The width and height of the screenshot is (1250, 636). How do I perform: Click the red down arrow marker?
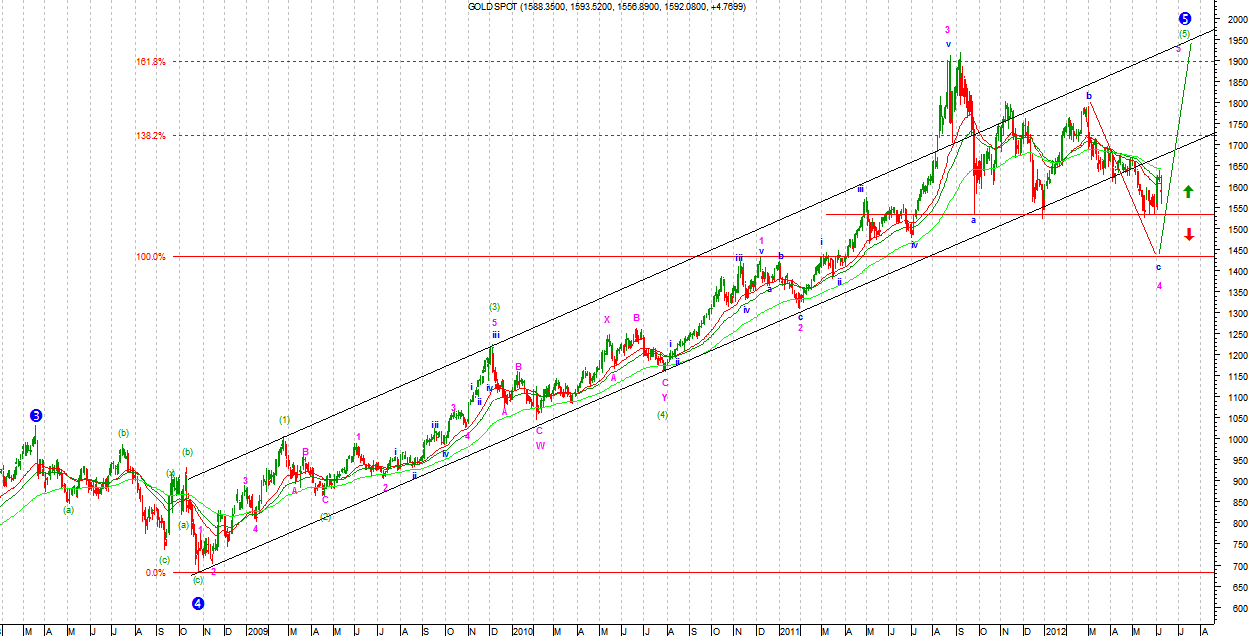click(1188, 234)
